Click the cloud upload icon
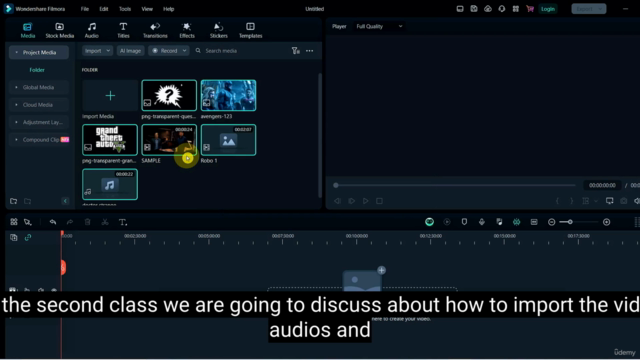The image size is (640, 360). (x=488, y=9)
